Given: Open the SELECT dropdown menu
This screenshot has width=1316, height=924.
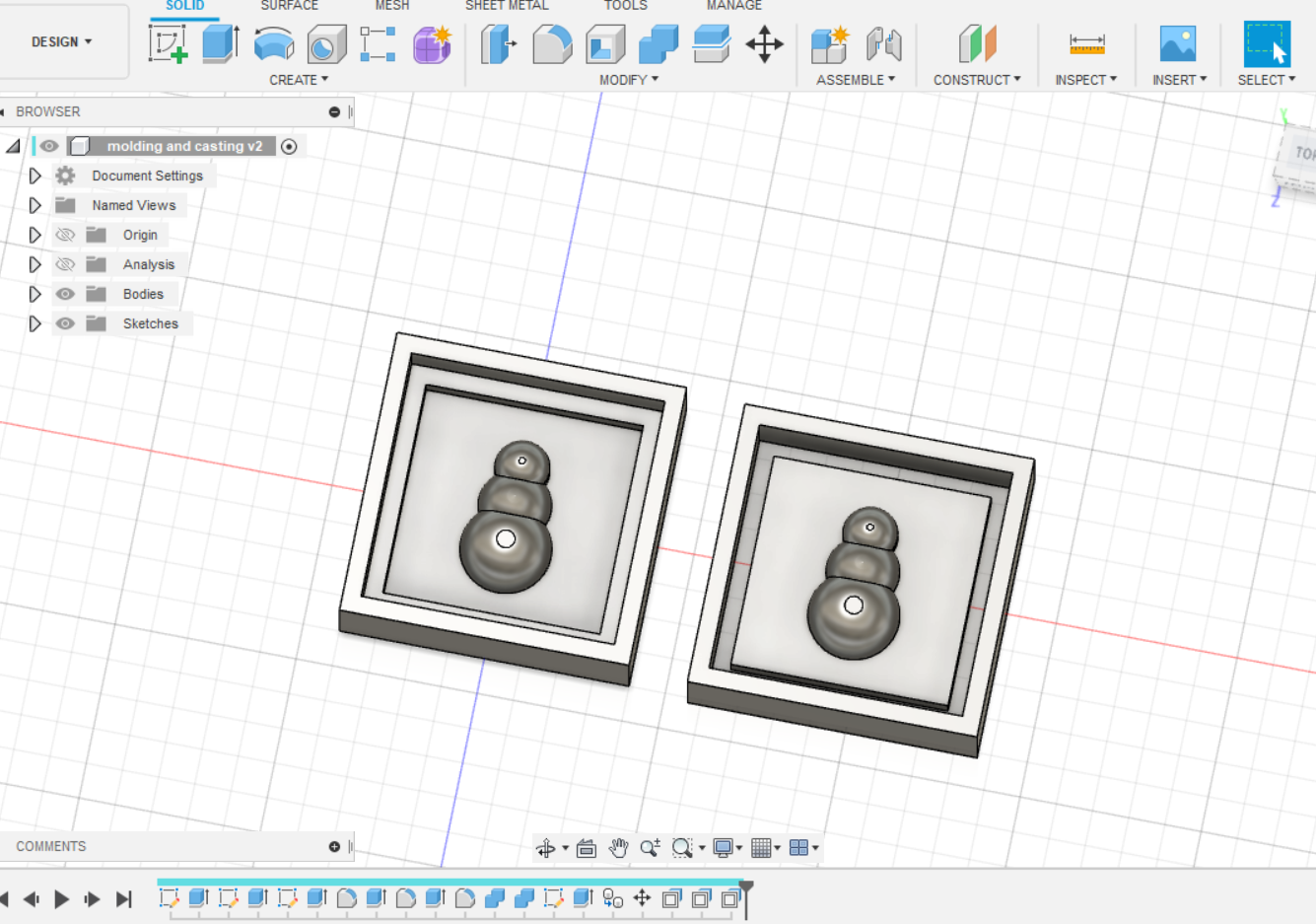Looking at the screenshot, I should [x=1267, y=80].
